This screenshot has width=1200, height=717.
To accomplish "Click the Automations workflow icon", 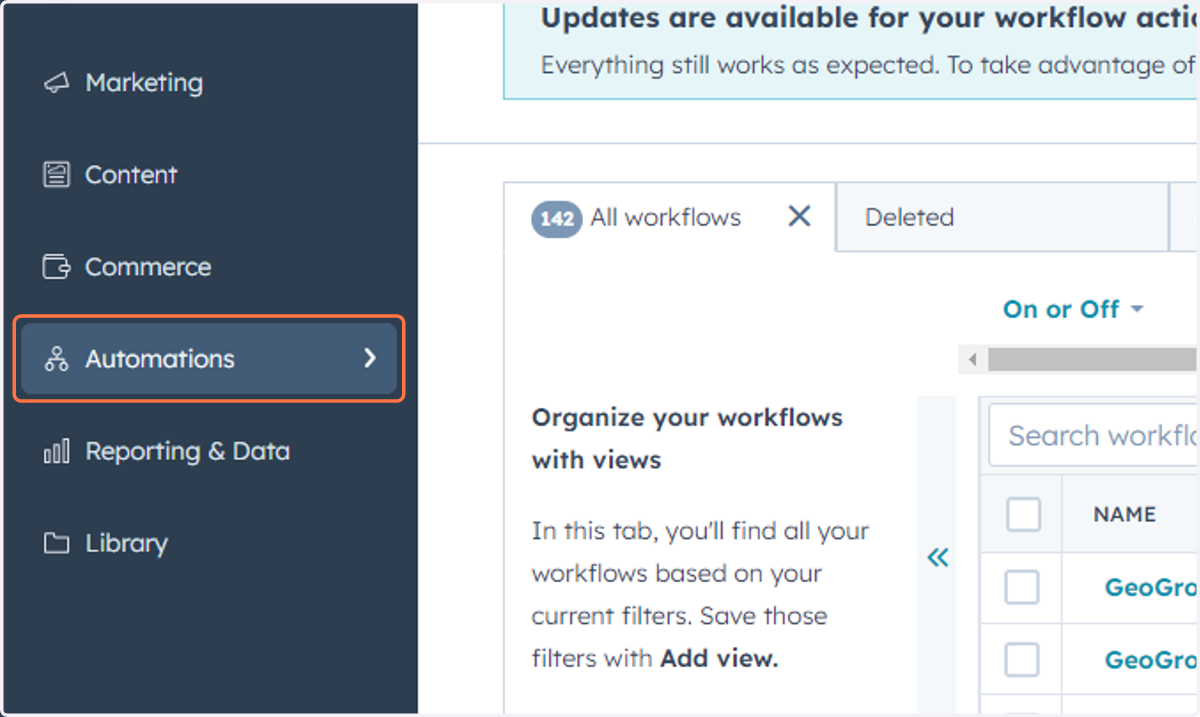I will pos(57,359).
